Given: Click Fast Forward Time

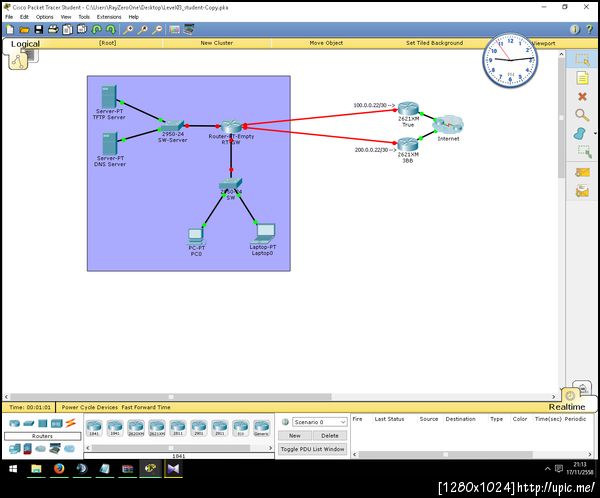Looking at the screenshot, I should [146, 407].
